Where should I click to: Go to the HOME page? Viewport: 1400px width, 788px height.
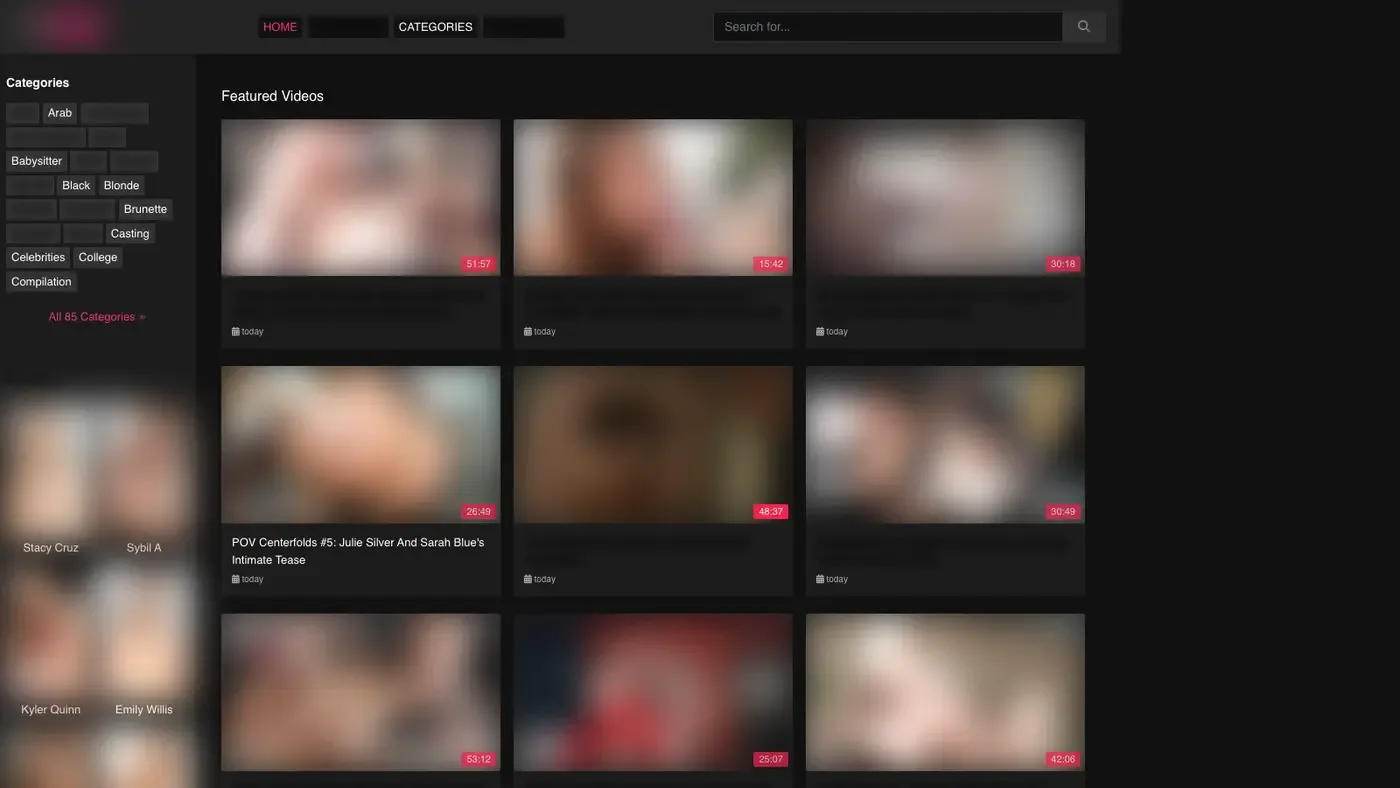pyautogui.click(x=280, y=27)
